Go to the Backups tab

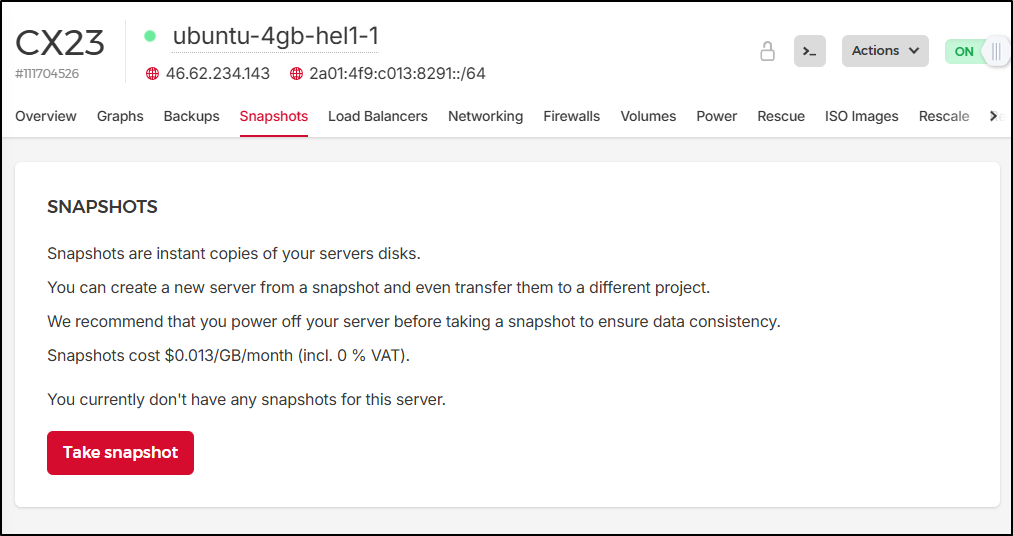click(191, 116)
